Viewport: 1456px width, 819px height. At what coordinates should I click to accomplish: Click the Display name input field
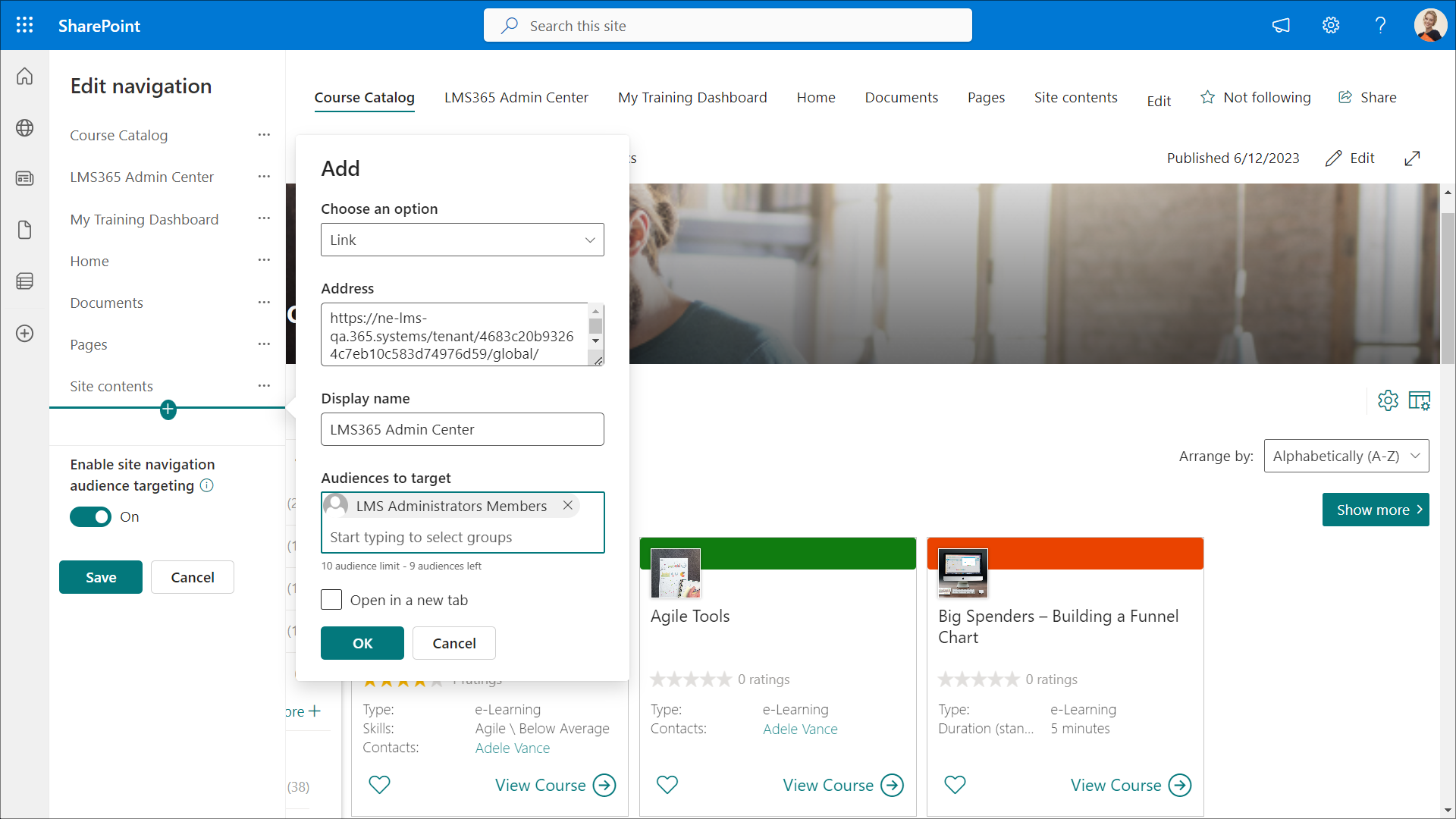point(462,429)
